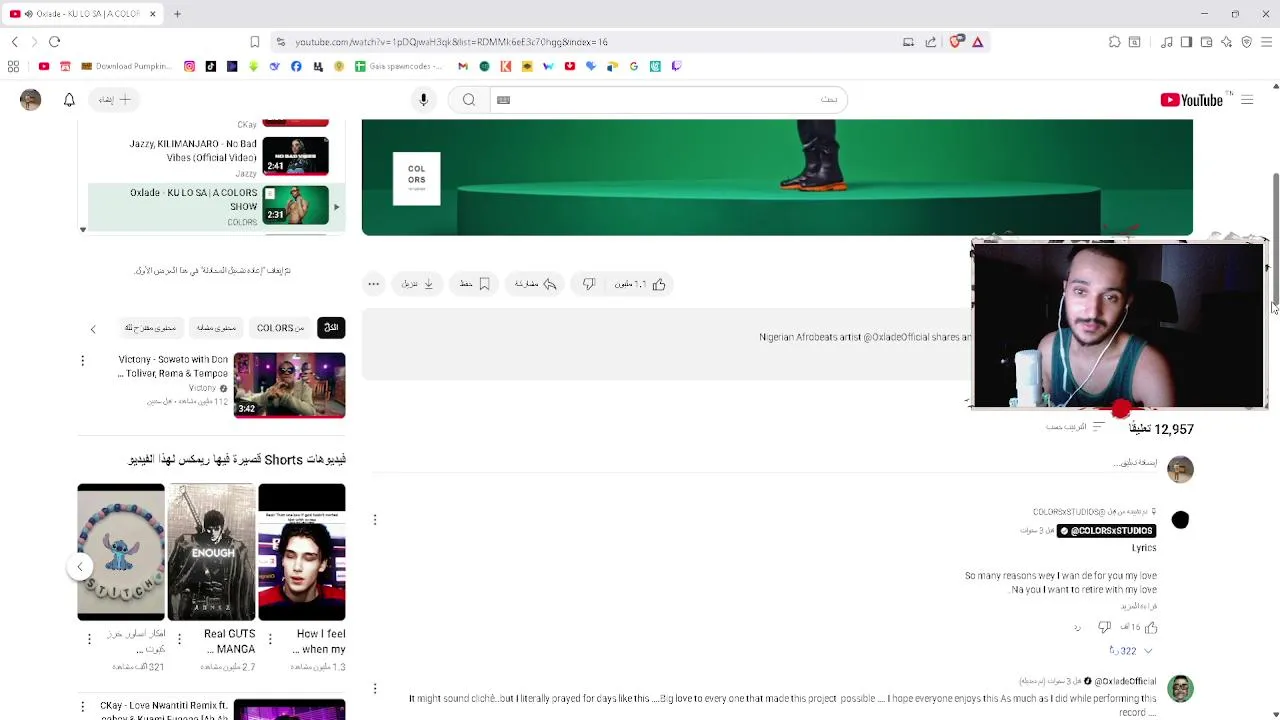Screen dimensions: 1280x720
Task: Open TikTok bookmark in bookmarks bar
Action: click(x=210, y=66)
